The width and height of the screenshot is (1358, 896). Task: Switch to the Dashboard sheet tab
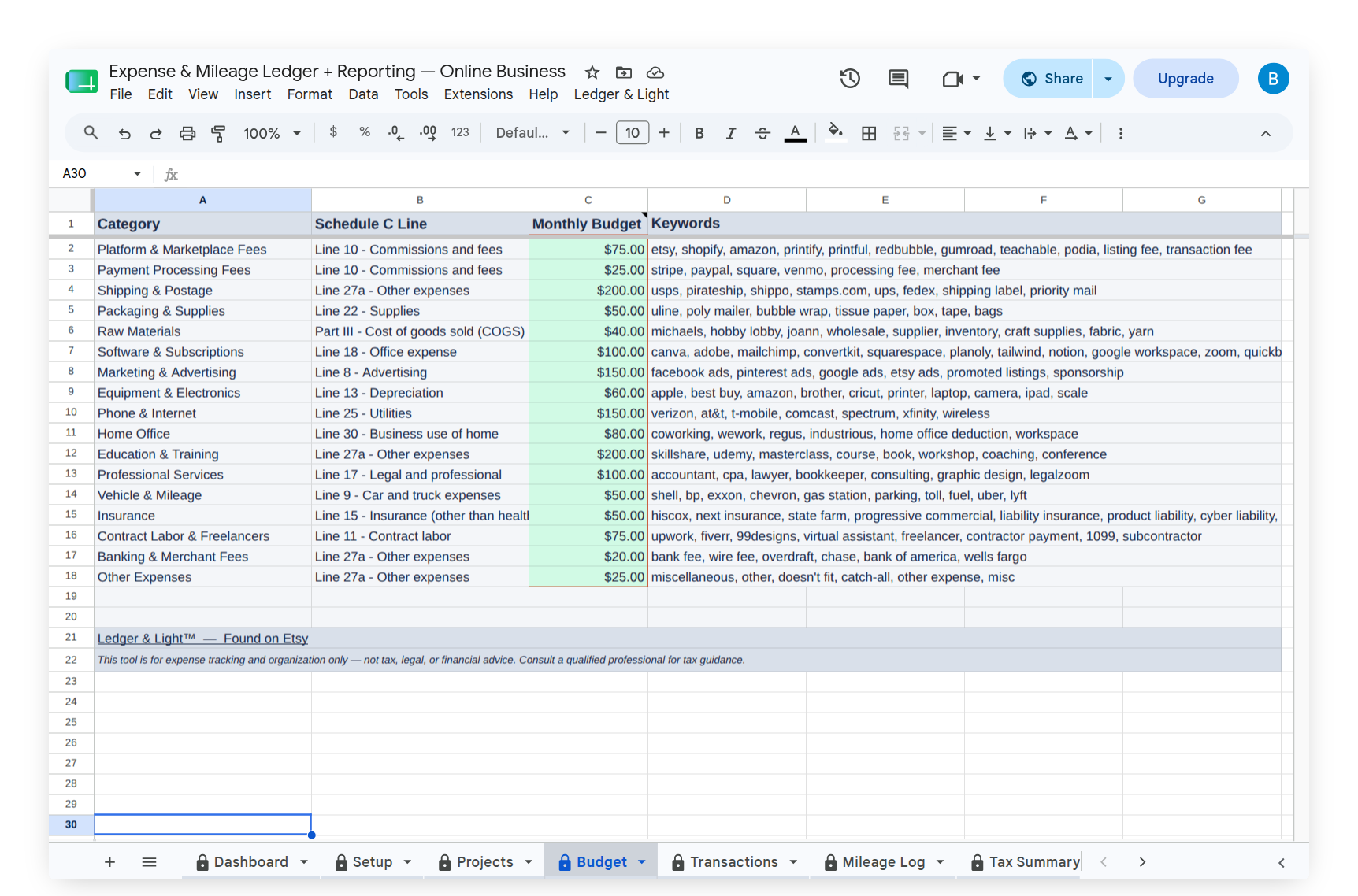tap(251, 862)
